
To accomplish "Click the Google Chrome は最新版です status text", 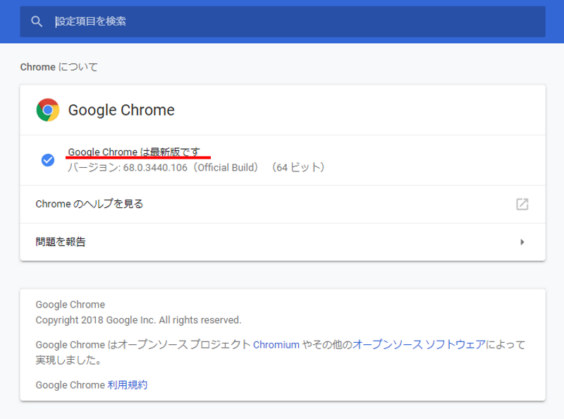I will 134,152.
